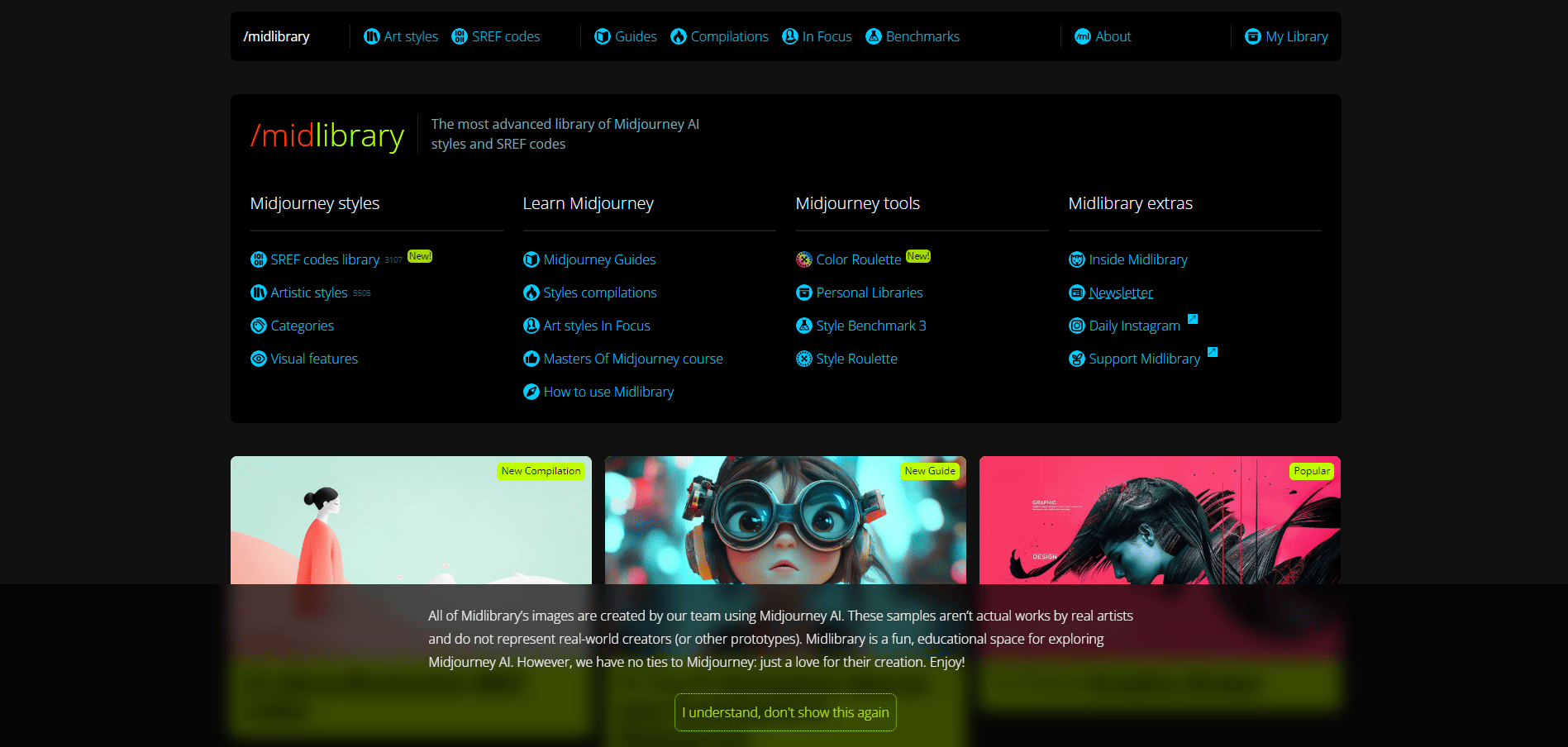Click the Artistic styles icon

[259, 293]
